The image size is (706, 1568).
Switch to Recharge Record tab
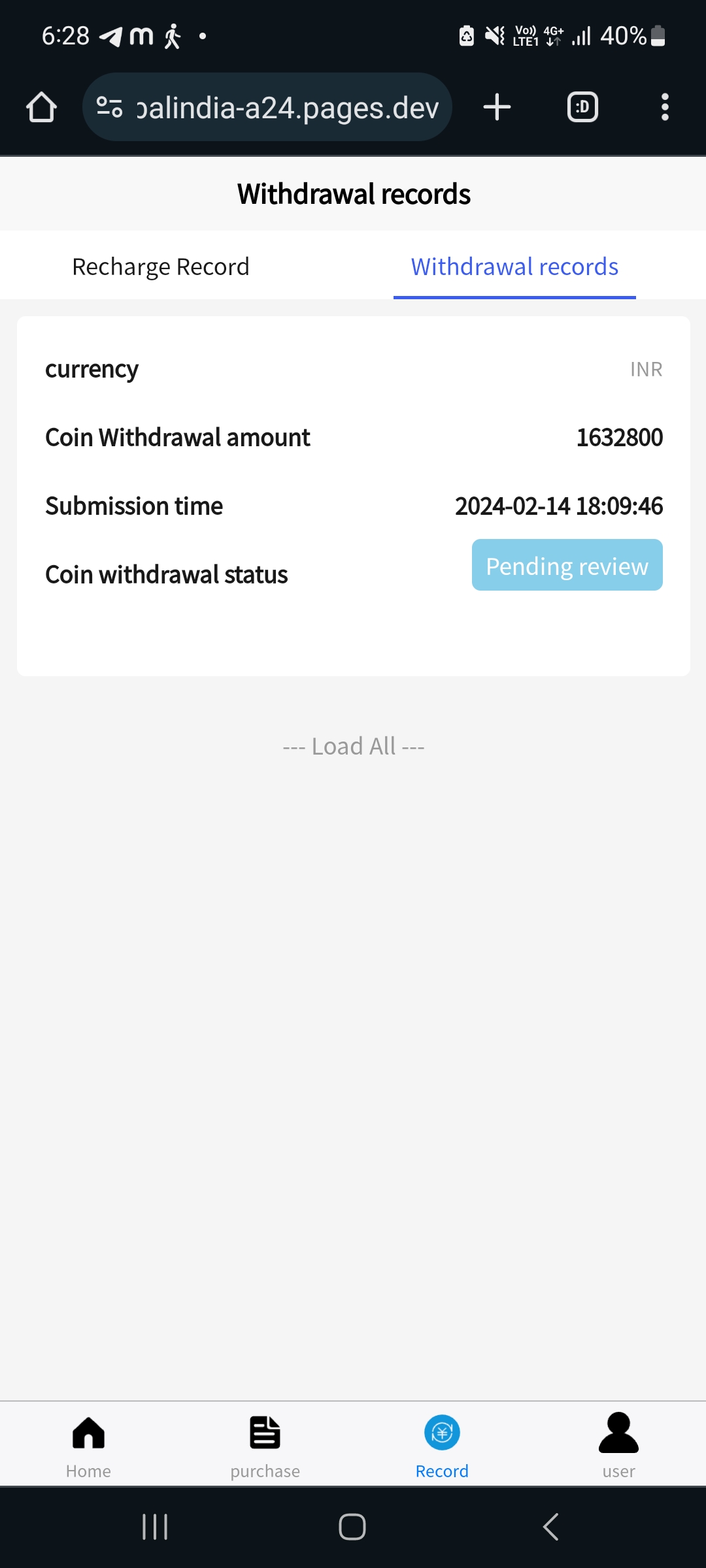(161, 267)
